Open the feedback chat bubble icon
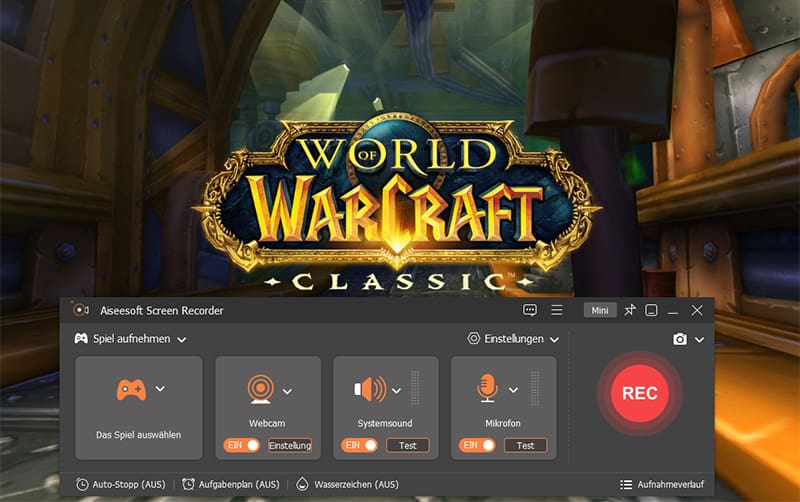 pyautogui.click(x=530, y=310)
